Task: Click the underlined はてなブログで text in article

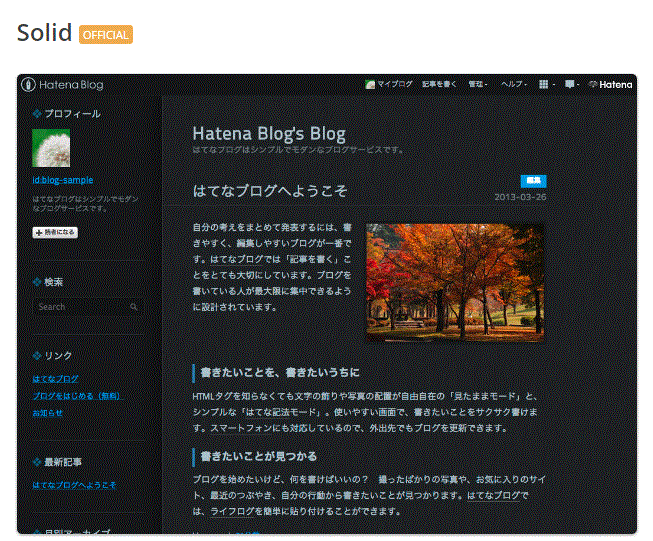Action: 498,496
